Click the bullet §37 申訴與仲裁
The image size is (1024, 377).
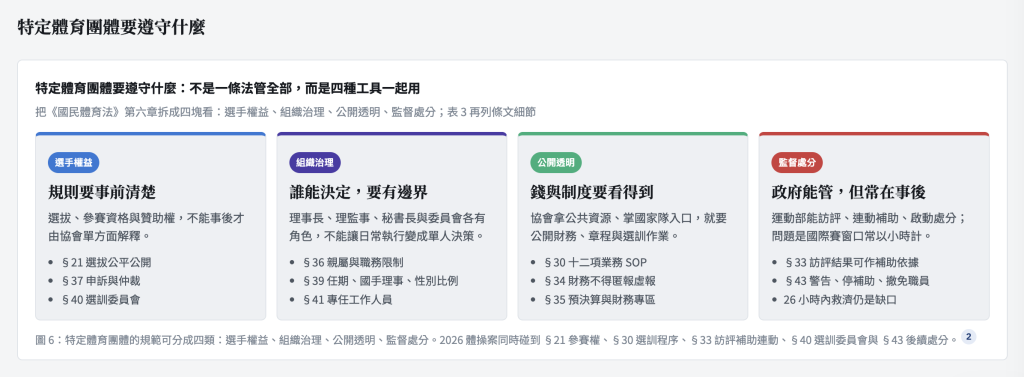click(x=101, y=281)
